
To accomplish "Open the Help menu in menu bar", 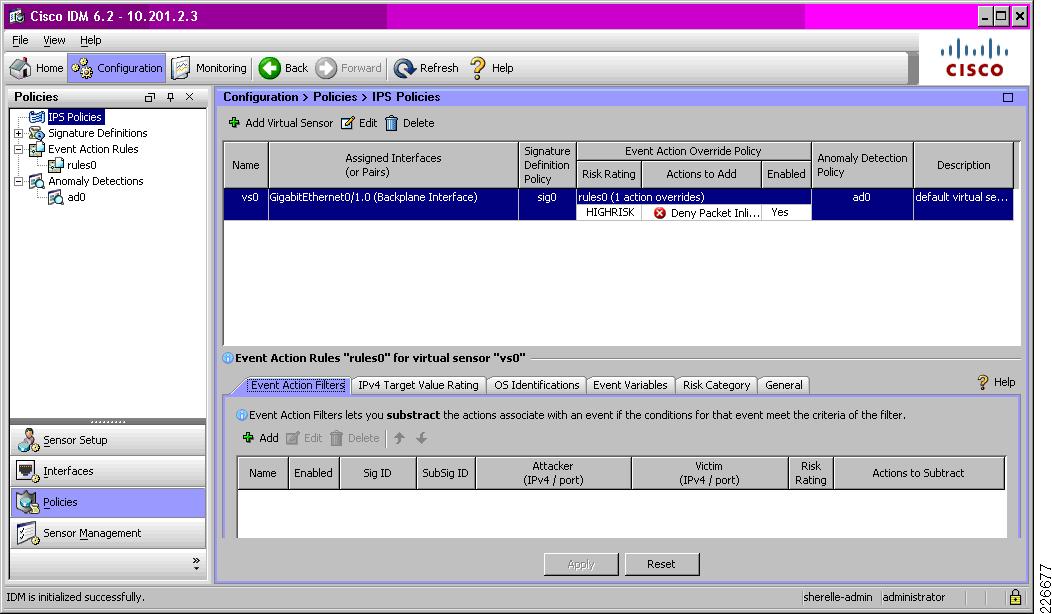I will 91,40.
